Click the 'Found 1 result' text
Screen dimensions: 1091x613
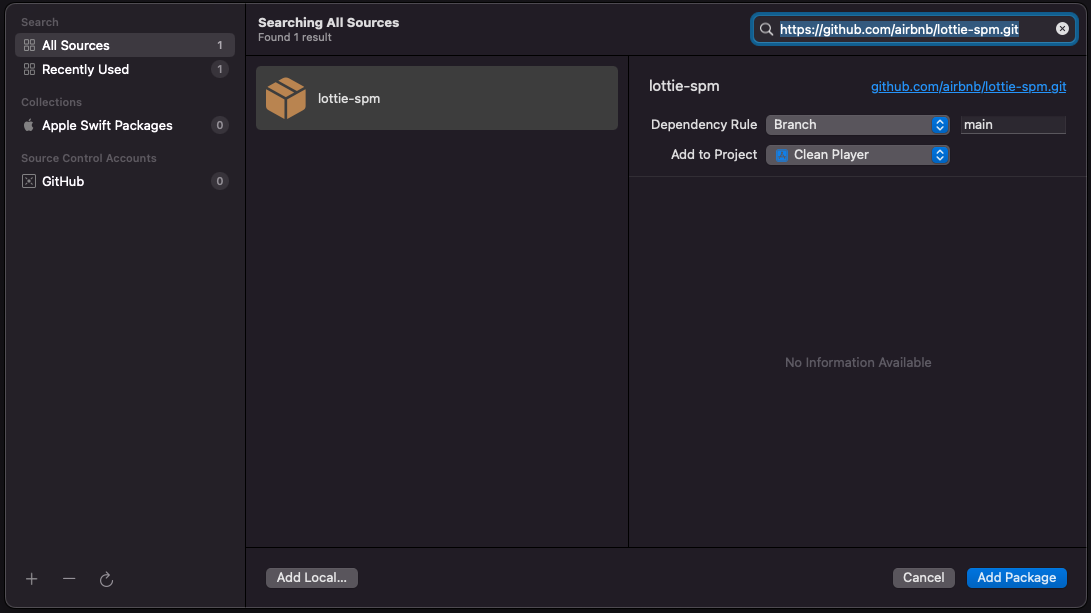tap(294, 38)
